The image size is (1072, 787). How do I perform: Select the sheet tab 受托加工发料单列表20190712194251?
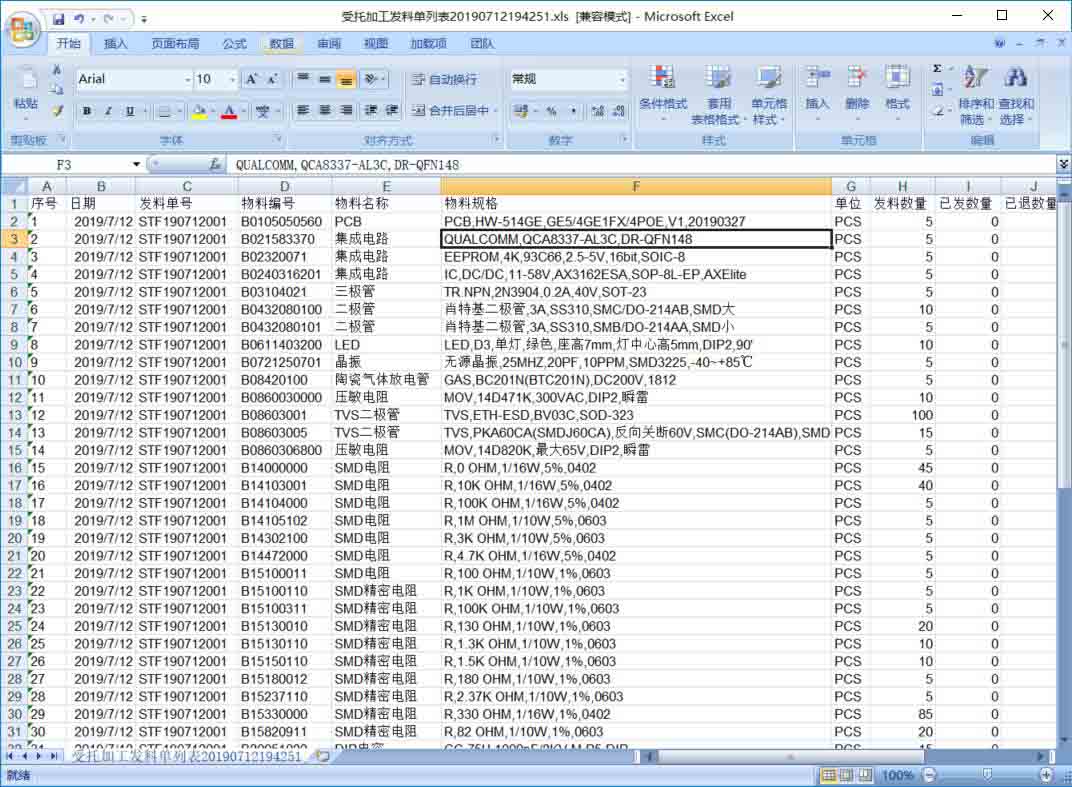[x=187, y=757]
